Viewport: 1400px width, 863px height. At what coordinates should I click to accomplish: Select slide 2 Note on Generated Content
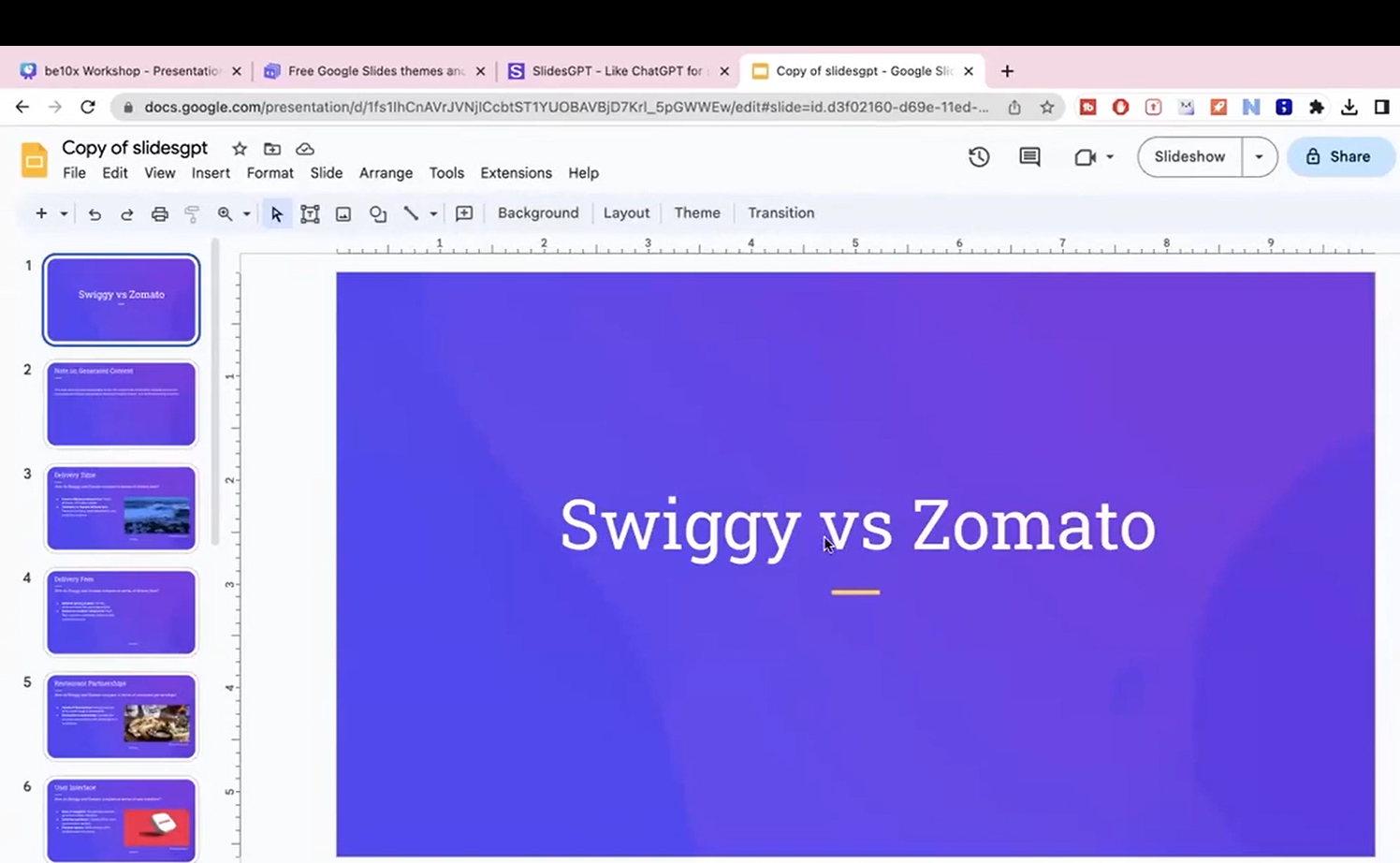click(x=122, y=403)
